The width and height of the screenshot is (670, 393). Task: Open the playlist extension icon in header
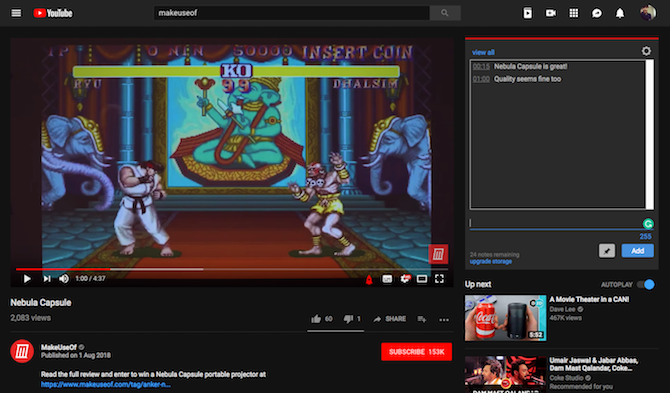pos(528,13)
